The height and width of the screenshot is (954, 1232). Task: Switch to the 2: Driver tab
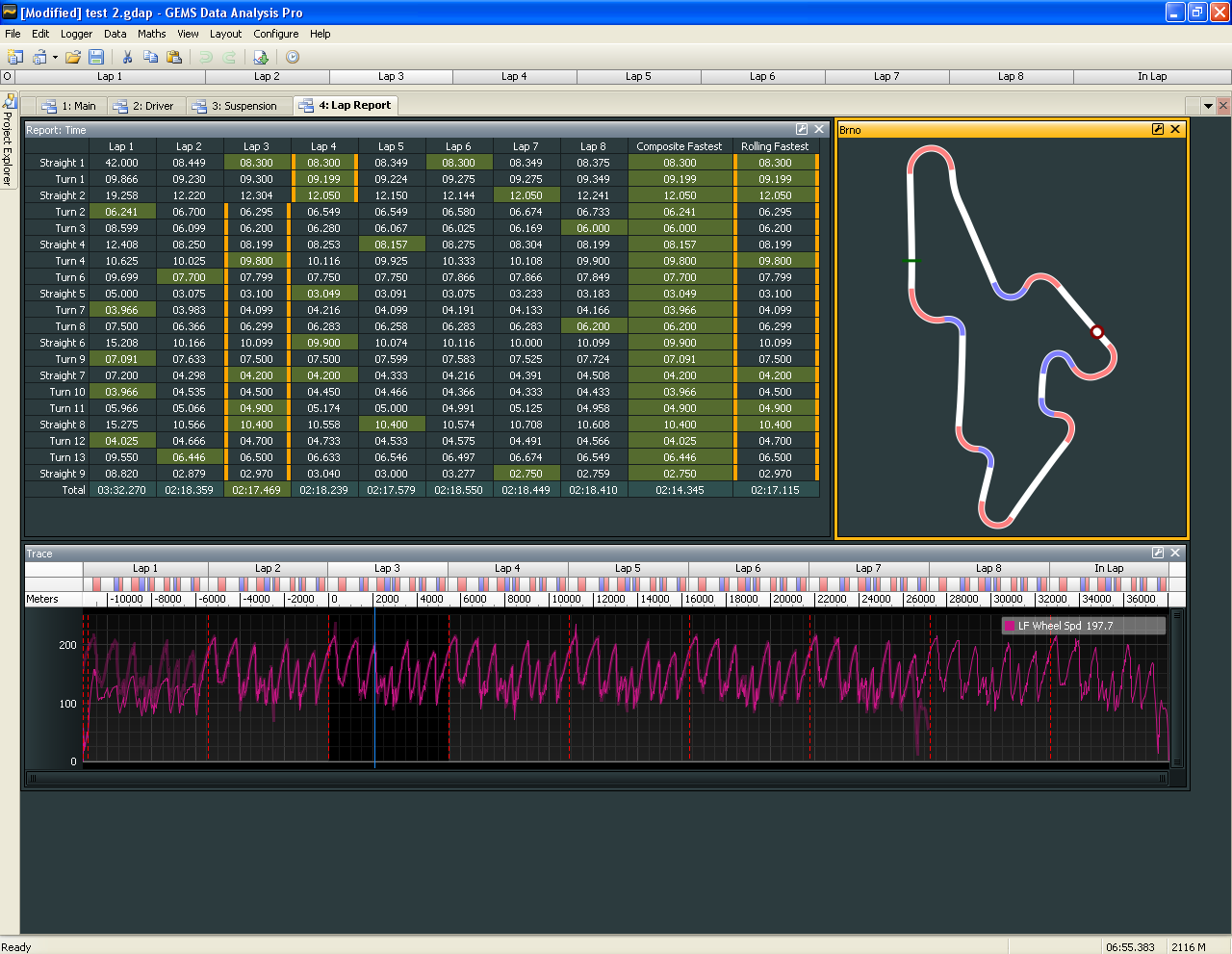(x=143, y=106)
